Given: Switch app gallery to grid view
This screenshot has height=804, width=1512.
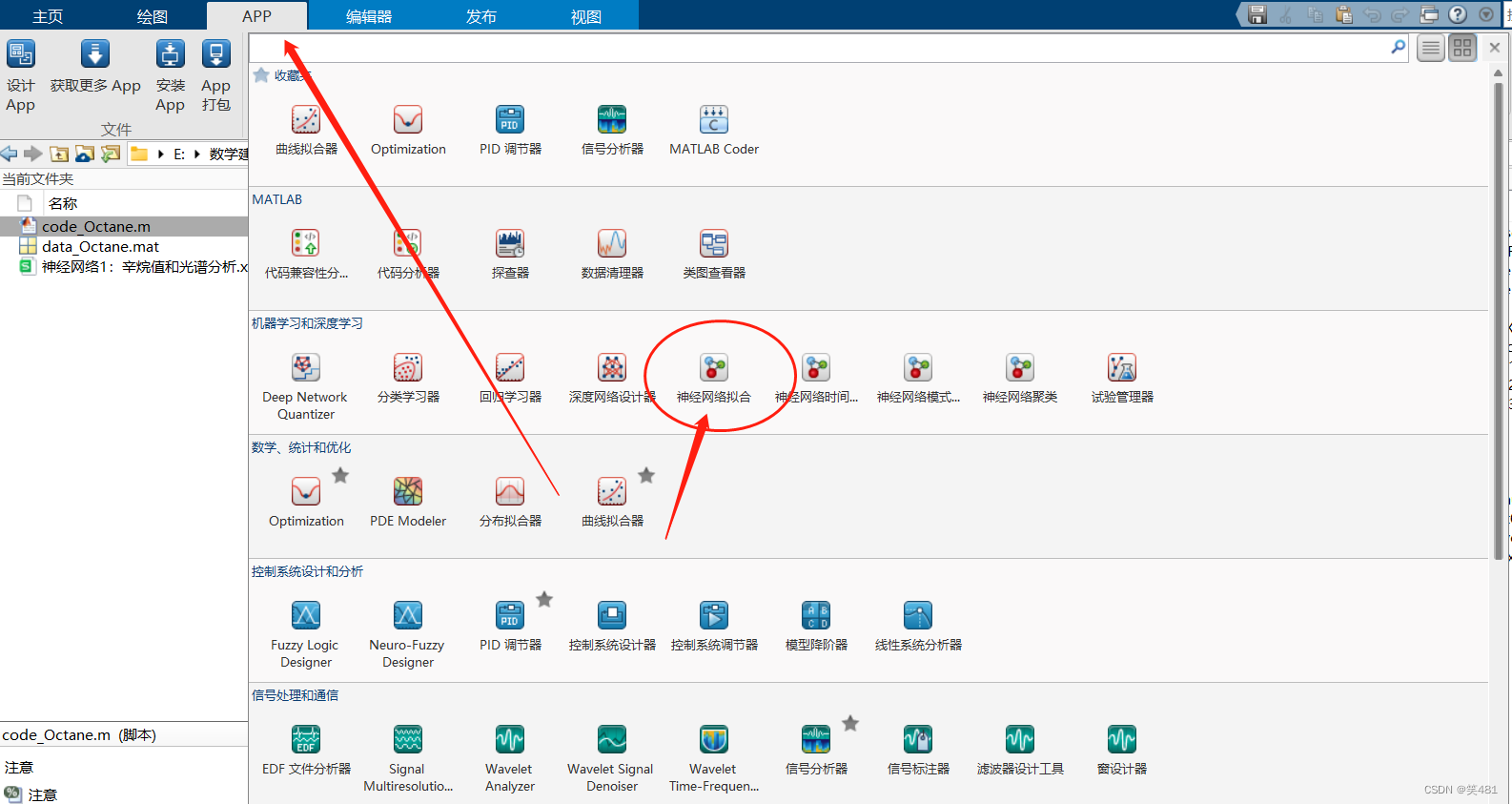Looking at the screenshot, I should point(1462,48).
